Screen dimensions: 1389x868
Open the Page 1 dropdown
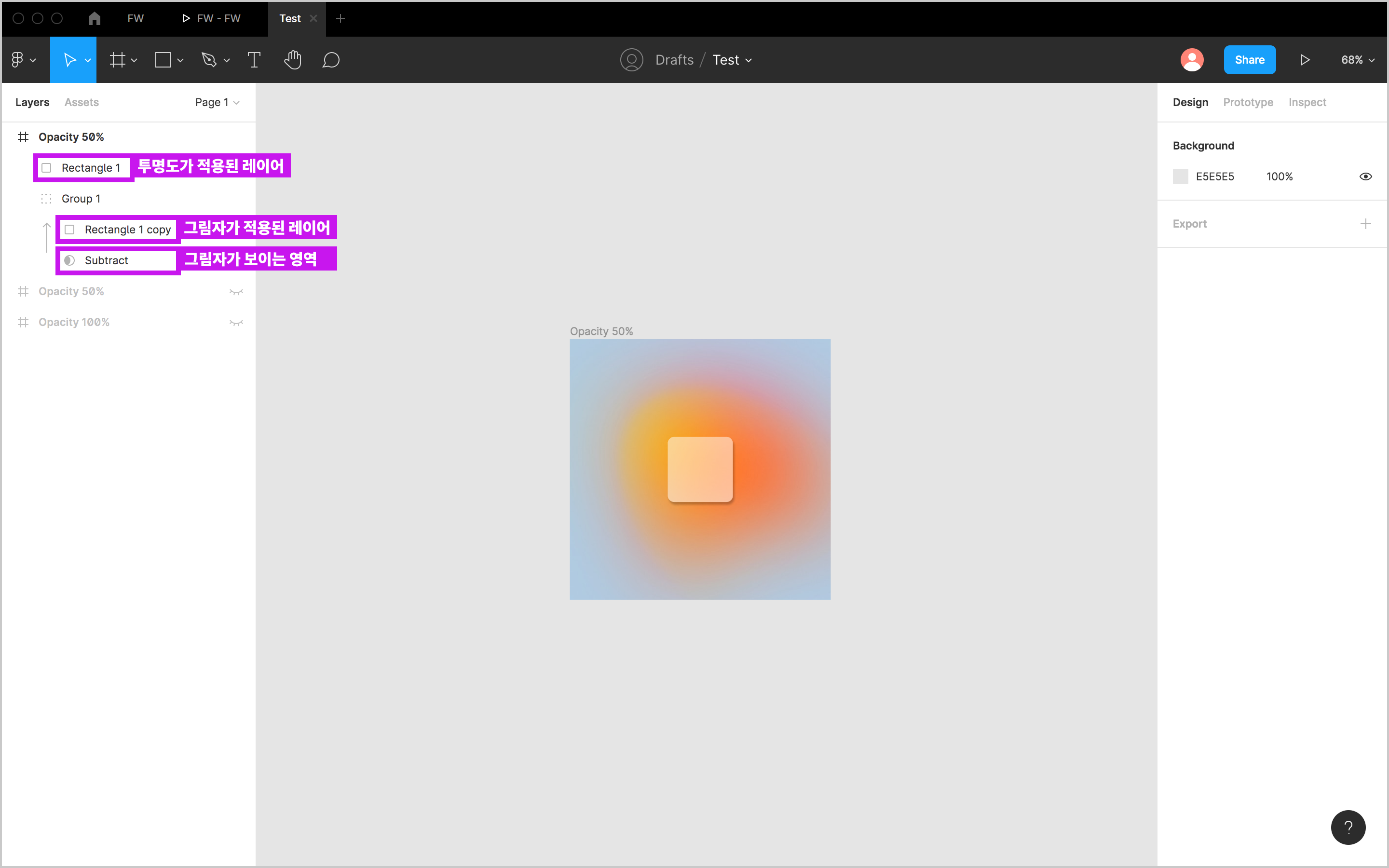[x=217, y=102]
